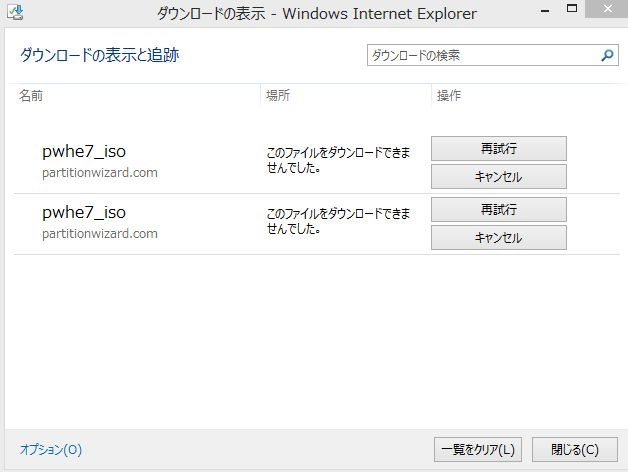Minimize the download window
The image size is (628, 472).
[545, 11]
